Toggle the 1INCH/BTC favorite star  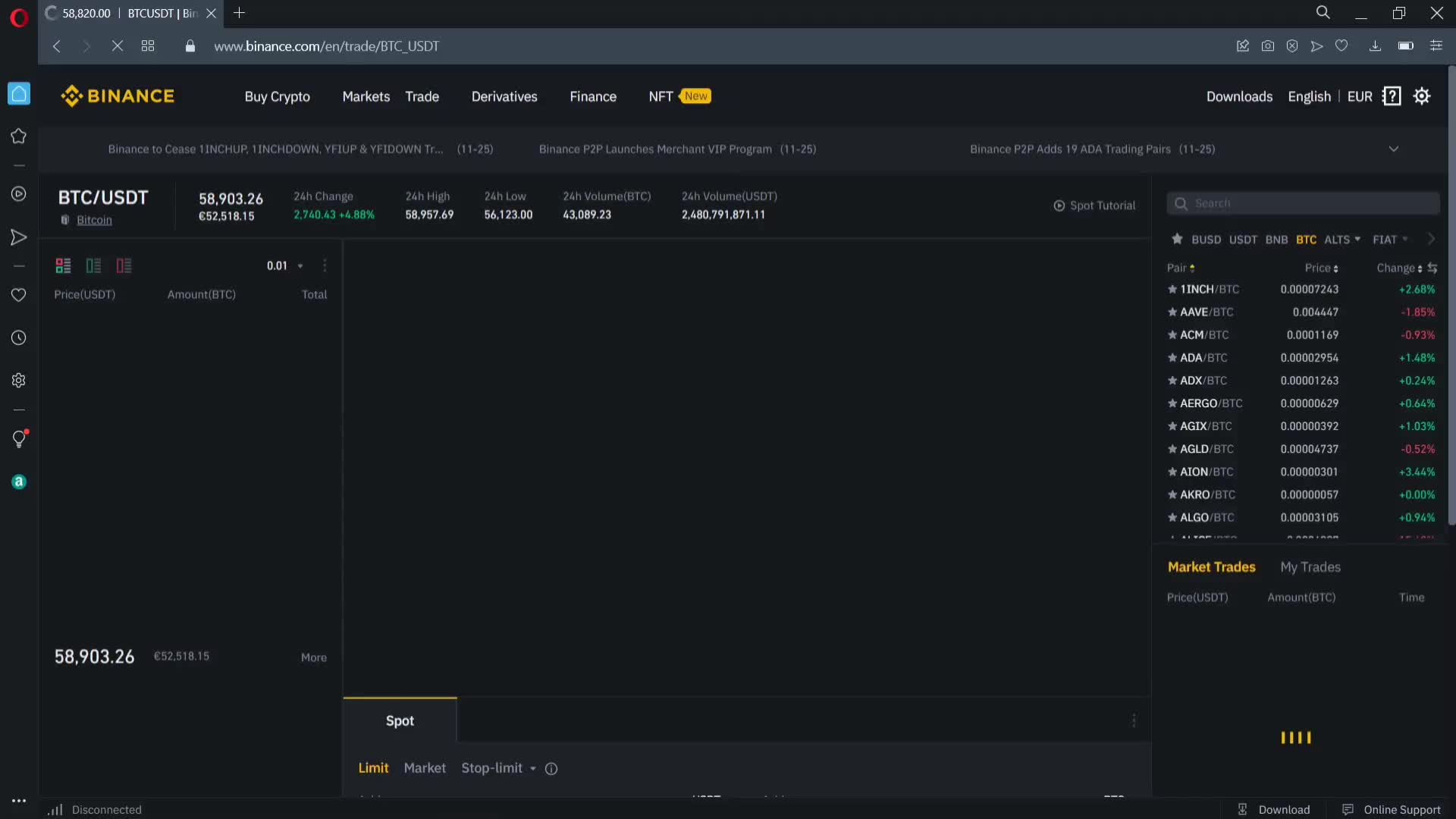point(1172,289)
